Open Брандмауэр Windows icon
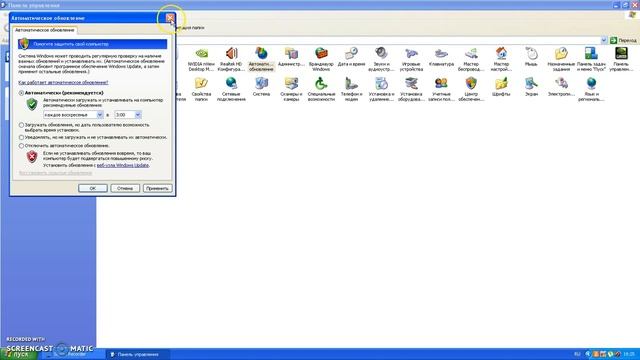This screenshot has width=640, height=360. [x=321, y=59]
